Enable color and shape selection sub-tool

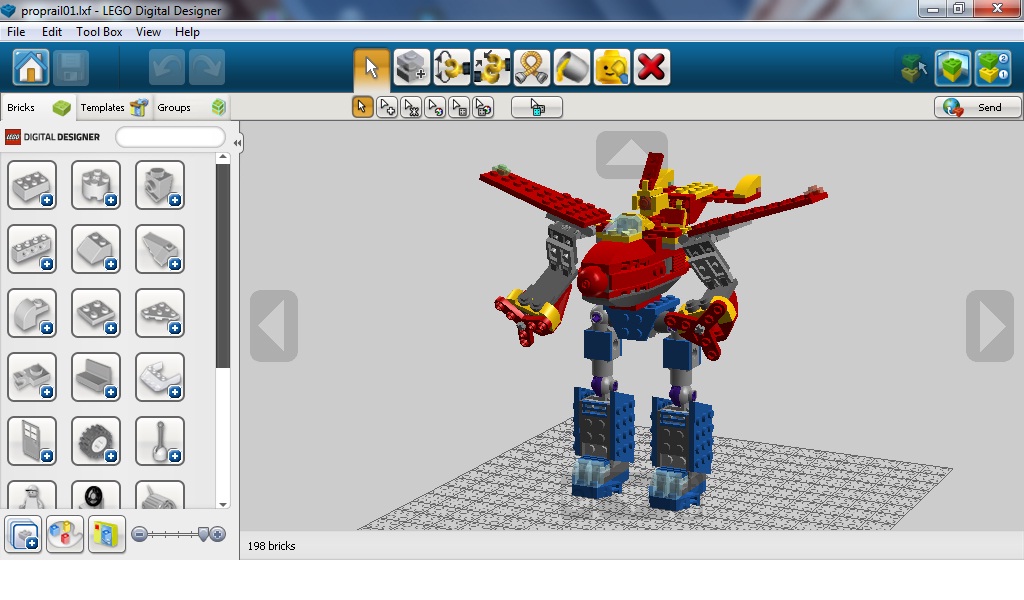483,107
